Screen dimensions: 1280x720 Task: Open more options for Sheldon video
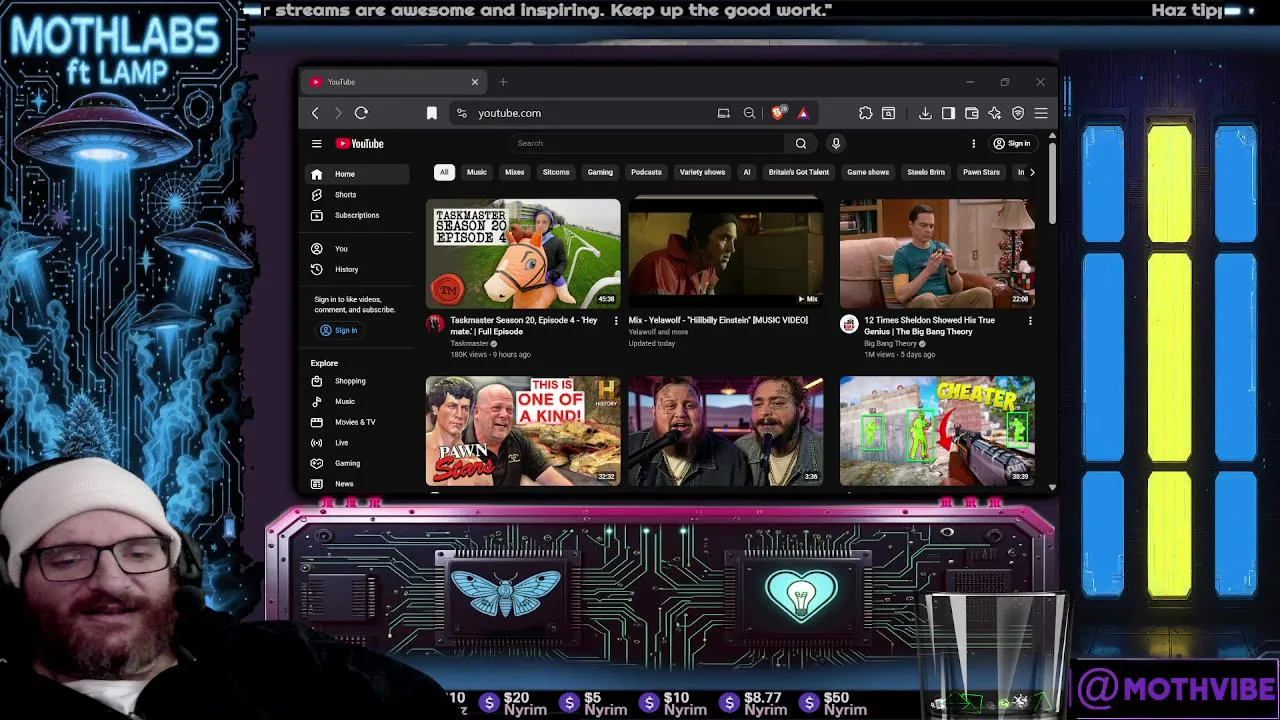point(1030,321)
